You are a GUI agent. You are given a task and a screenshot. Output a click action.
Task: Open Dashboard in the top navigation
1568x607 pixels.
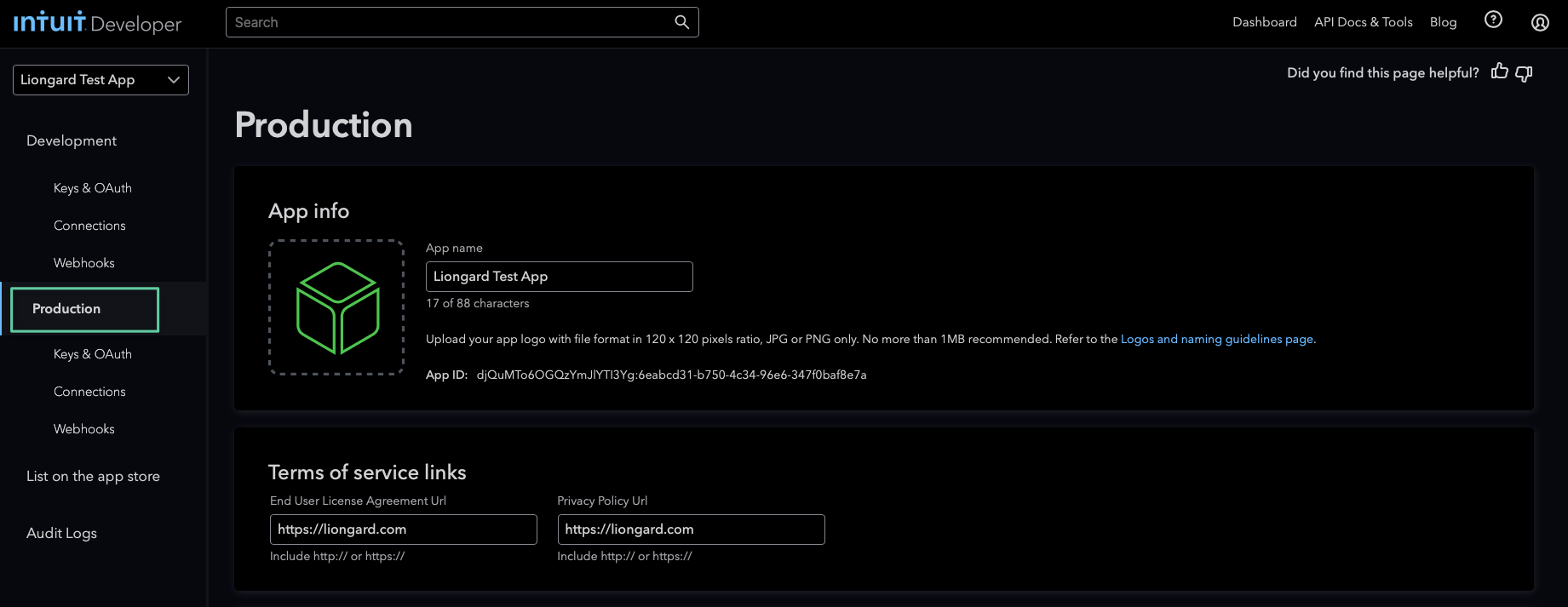pos(1264,22)
